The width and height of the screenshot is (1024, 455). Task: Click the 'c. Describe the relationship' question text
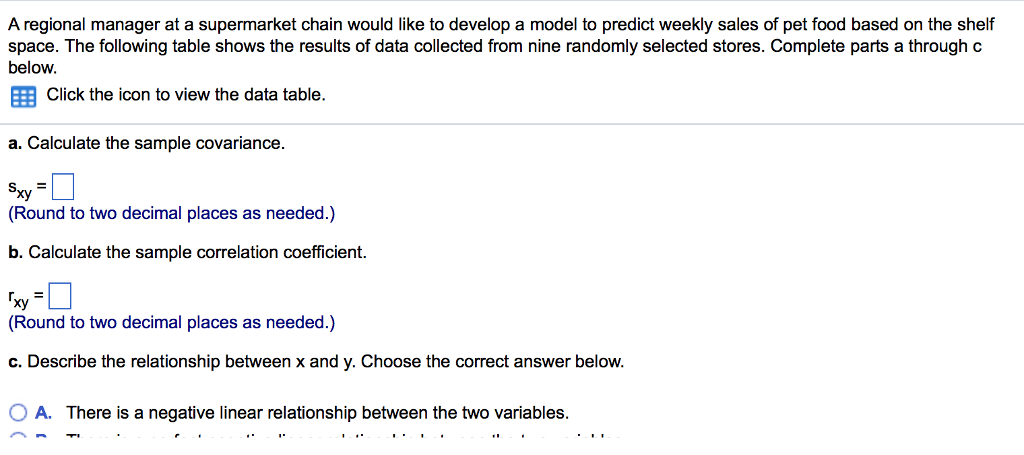[182, 361]
